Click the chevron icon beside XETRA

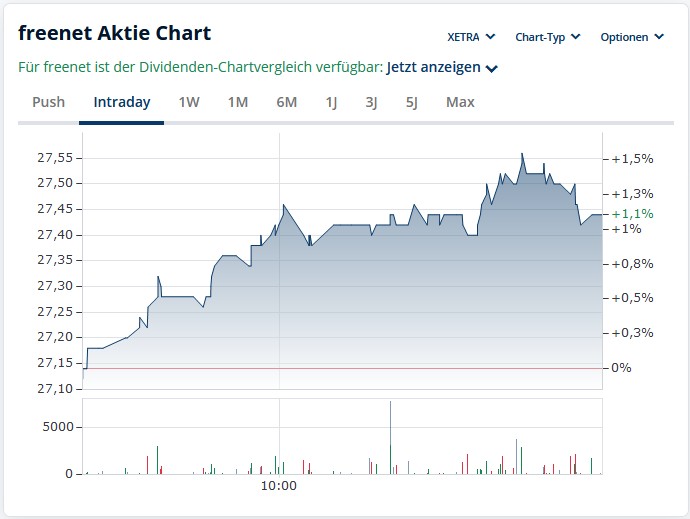(490, 37)
